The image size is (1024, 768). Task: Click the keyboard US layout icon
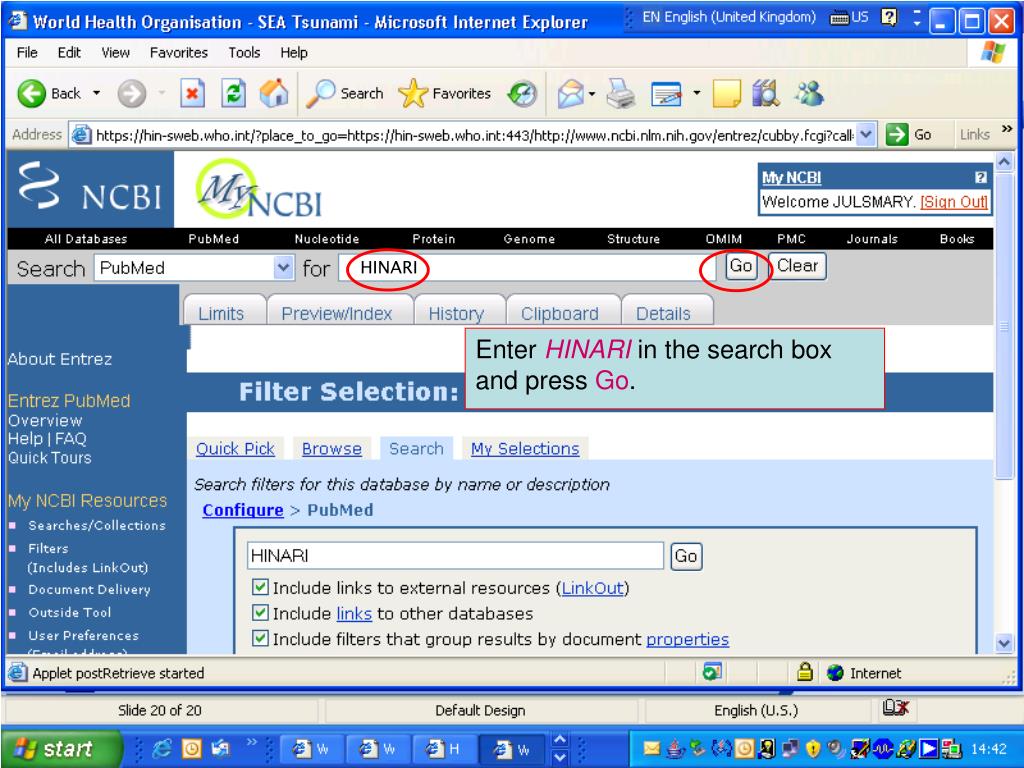point(849,18)
